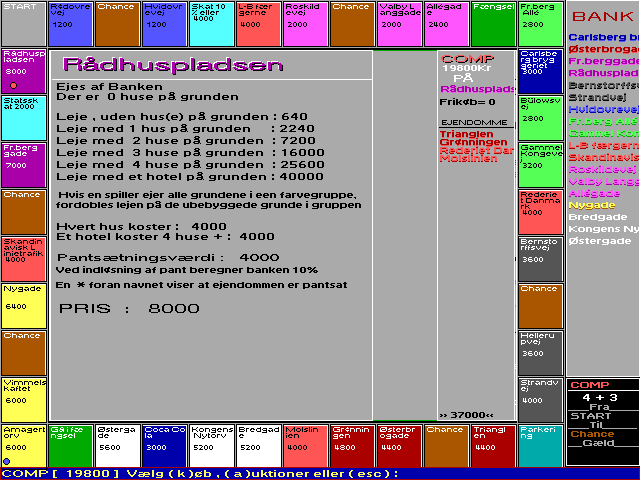Image resolution: width=640 pixels, height=480 pixels.
Task: Select the Grønningen 4800 board square
Action: click(x=352, y=446)
